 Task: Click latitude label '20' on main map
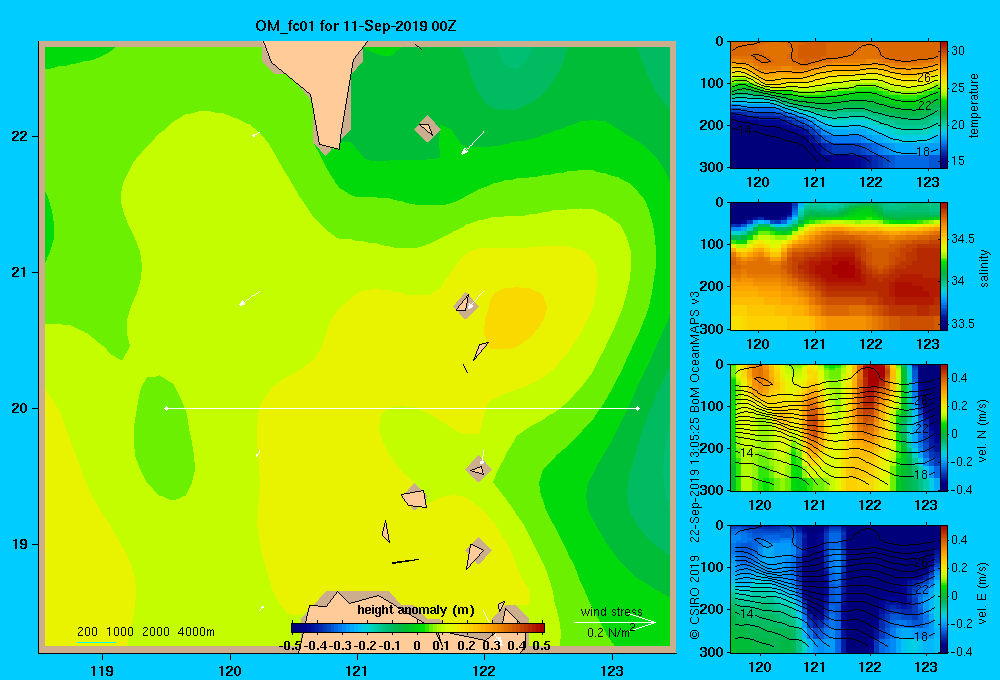pyautogui.click(x=20, y=408)
